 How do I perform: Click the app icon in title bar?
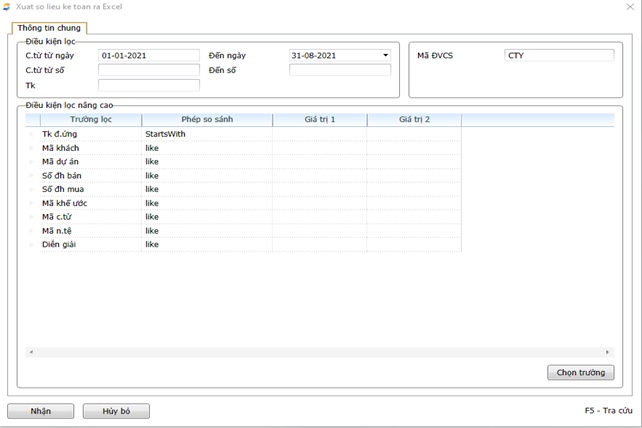(8, 7)
